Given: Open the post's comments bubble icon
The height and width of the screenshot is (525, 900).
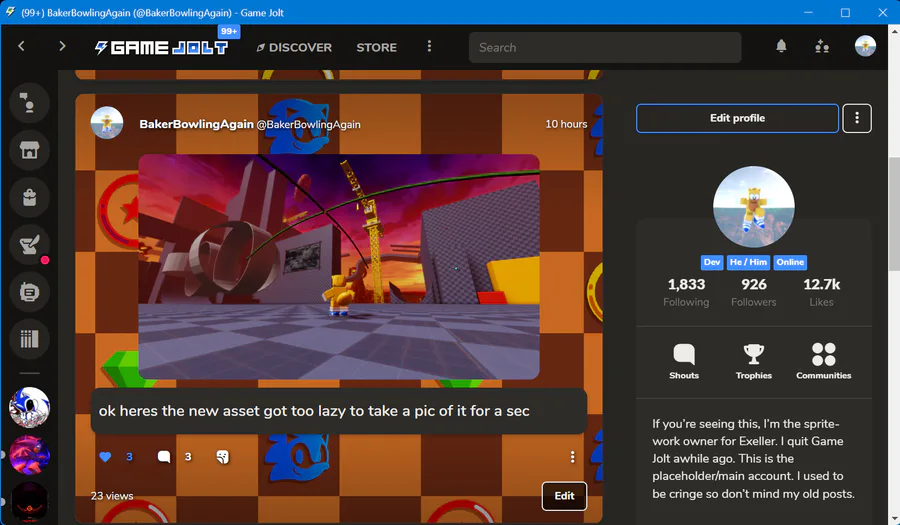Looking at the screenshot, I should [x=164, y=457].
